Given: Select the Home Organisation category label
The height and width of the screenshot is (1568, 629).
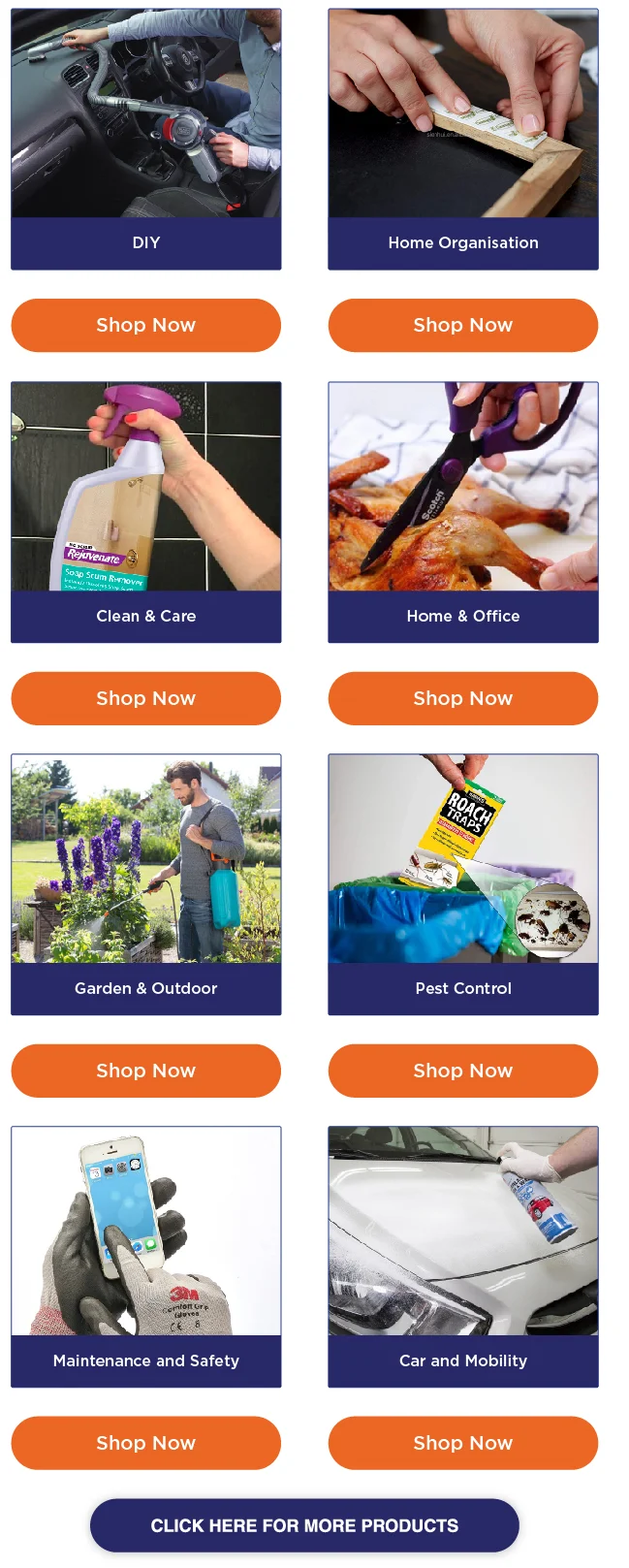Looking at the screenshot, I should pyautogui.click(x=463, y=242).
